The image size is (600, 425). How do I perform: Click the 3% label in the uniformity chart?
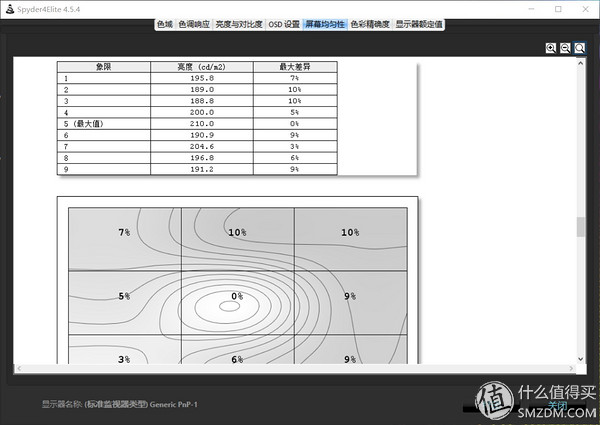click(124, 359)
